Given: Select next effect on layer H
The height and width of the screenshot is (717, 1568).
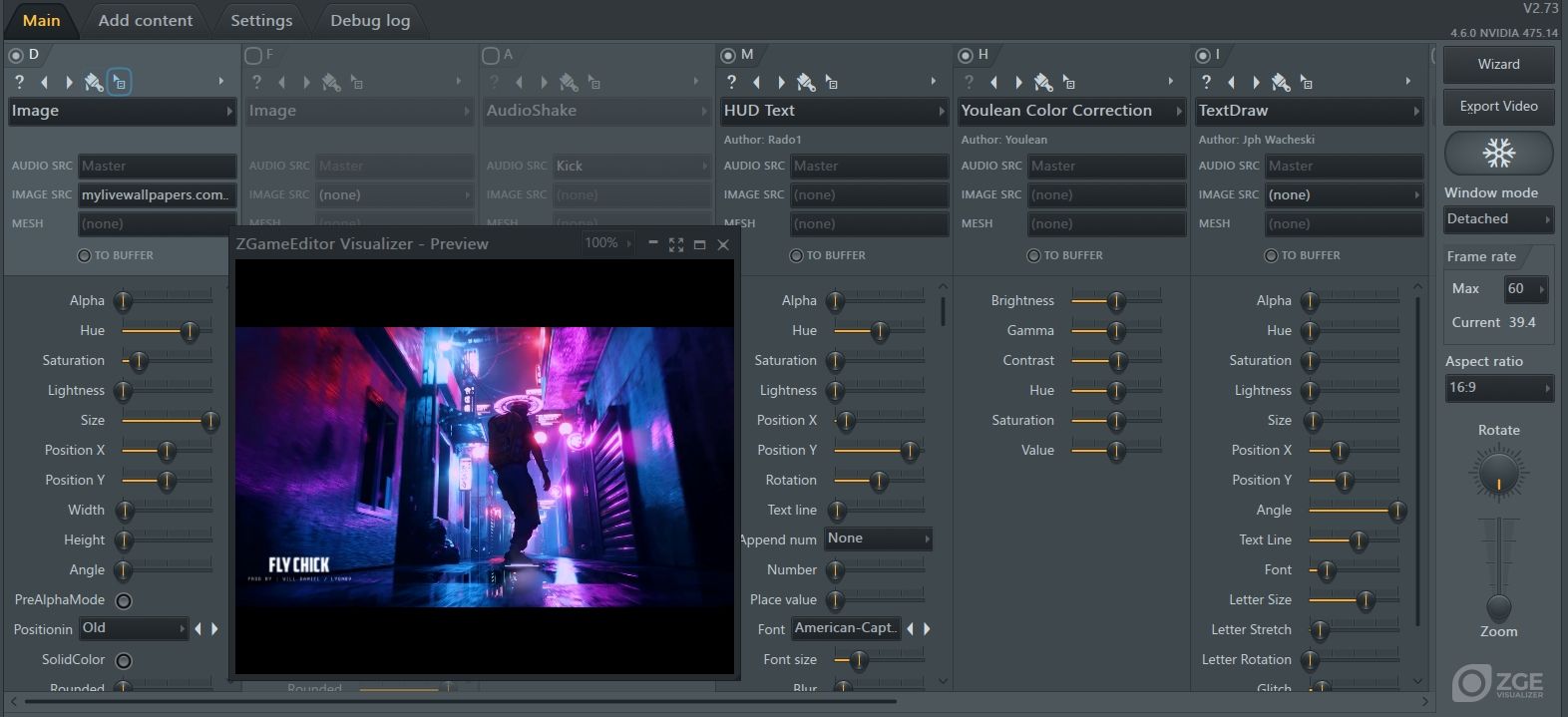Looking at the screenshot, I should [x=1018, y=82].
